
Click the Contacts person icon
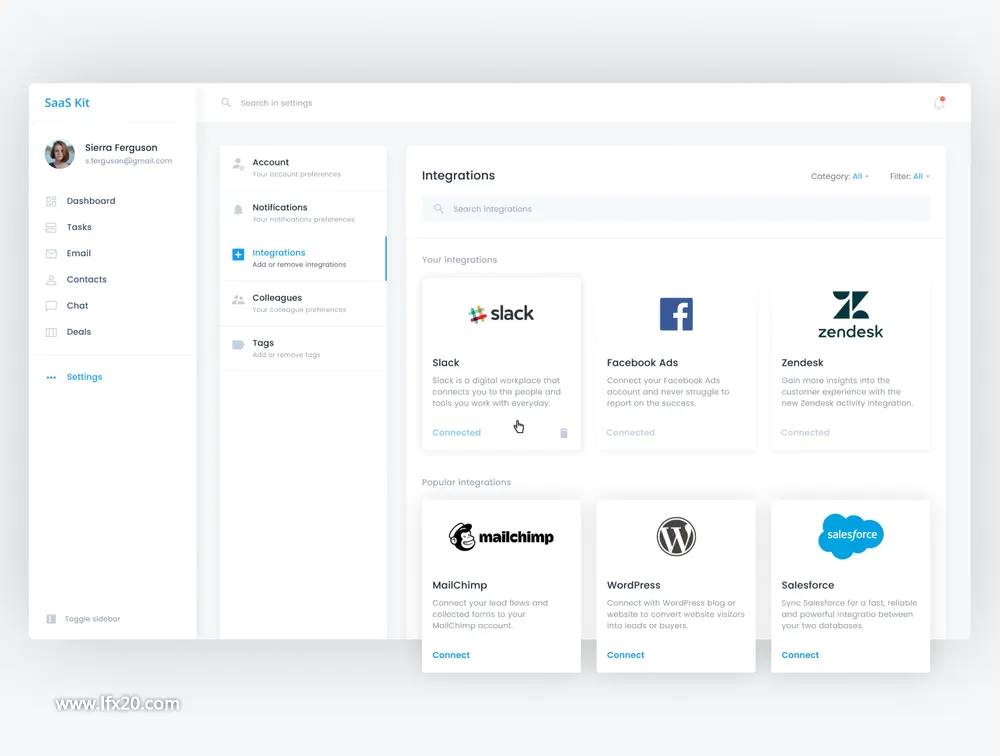[x=51, y=280]
